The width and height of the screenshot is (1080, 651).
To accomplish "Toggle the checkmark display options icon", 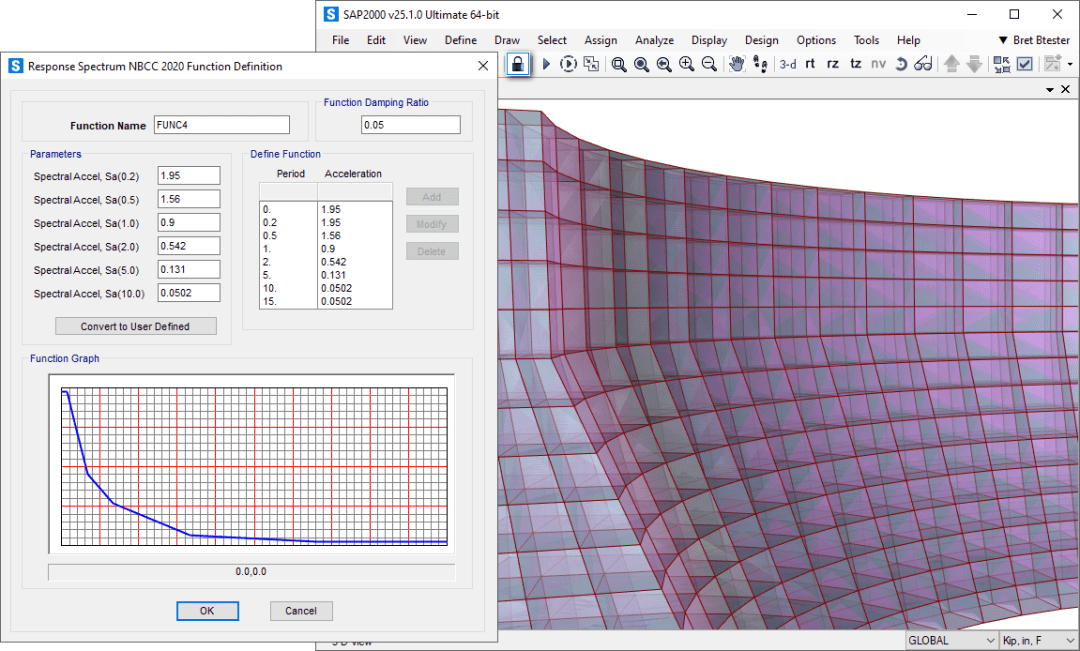I will [x=1025, y=64].
